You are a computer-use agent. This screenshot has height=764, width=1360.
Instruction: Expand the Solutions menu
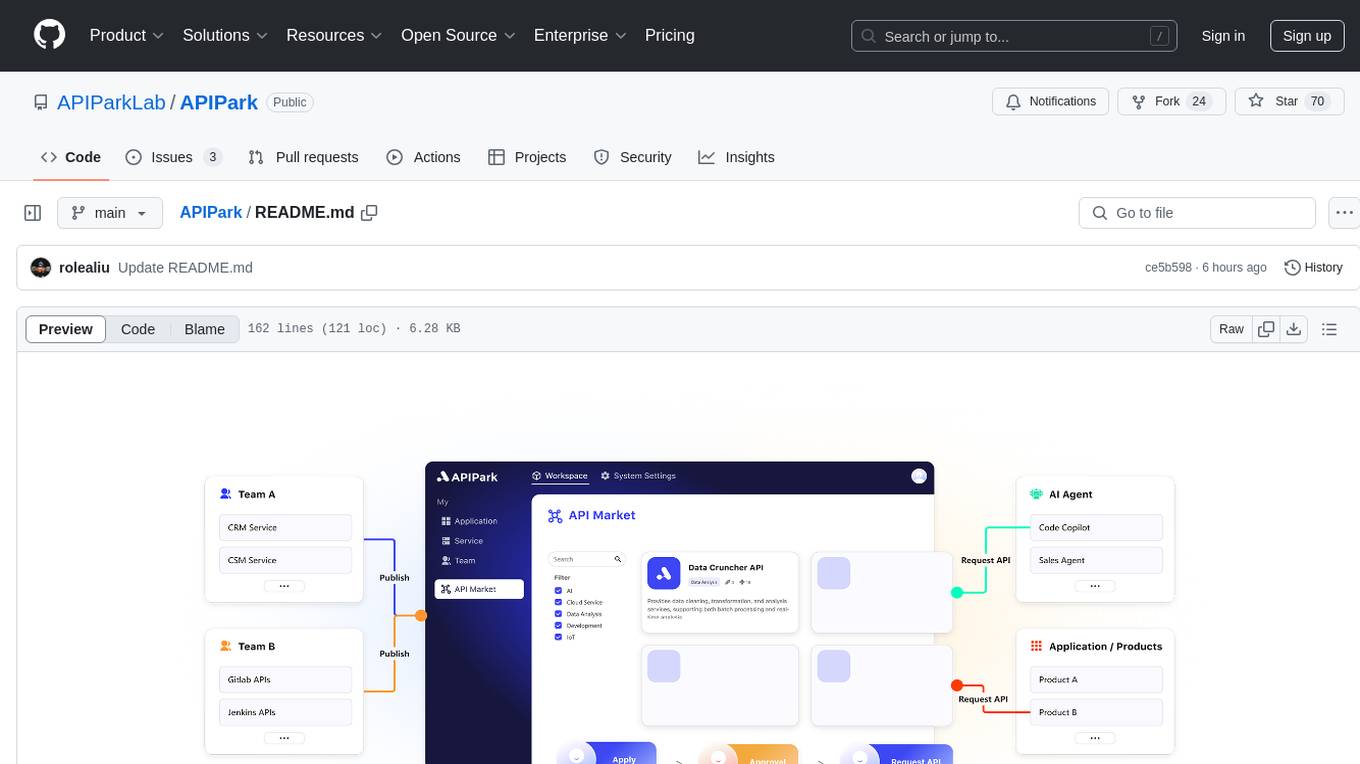pos(225,35)
